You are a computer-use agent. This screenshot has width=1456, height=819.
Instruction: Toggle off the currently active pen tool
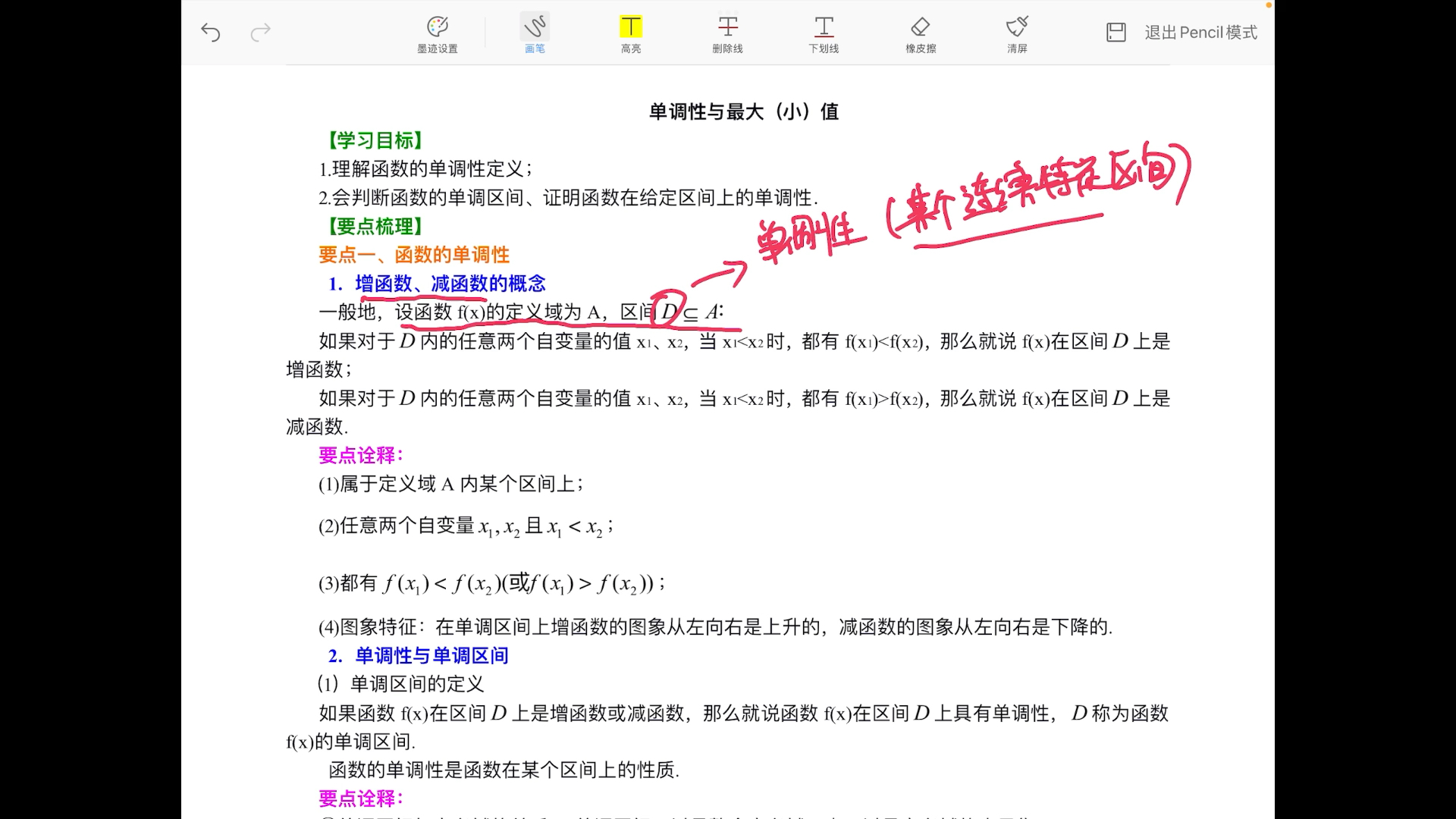pyautogui.click(x=535, y=33)
